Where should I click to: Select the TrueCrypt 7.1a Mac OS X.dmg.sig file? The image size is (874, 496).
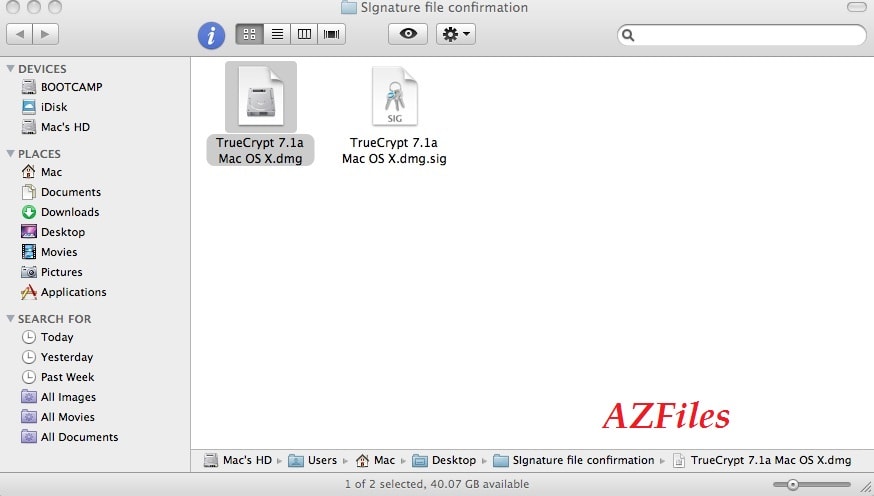(x=394, y=99)
